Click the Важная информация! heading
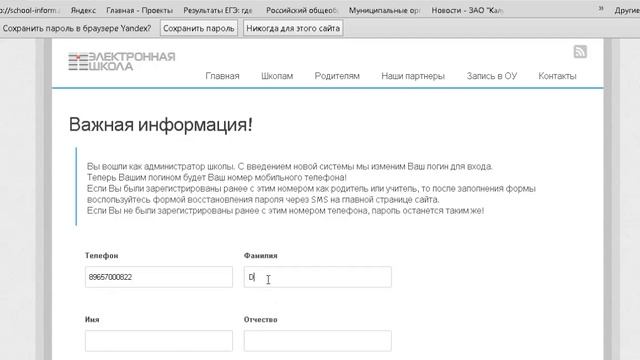 160,124
